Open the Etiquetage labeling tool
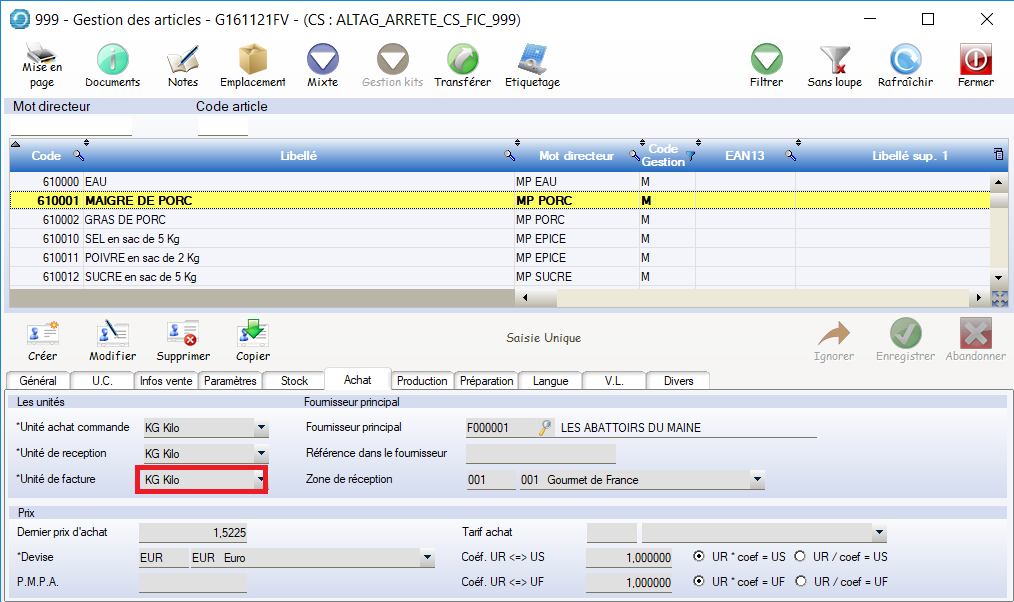Image resolution: width=1014 pixels, height=602 pixels. (531, 60)
